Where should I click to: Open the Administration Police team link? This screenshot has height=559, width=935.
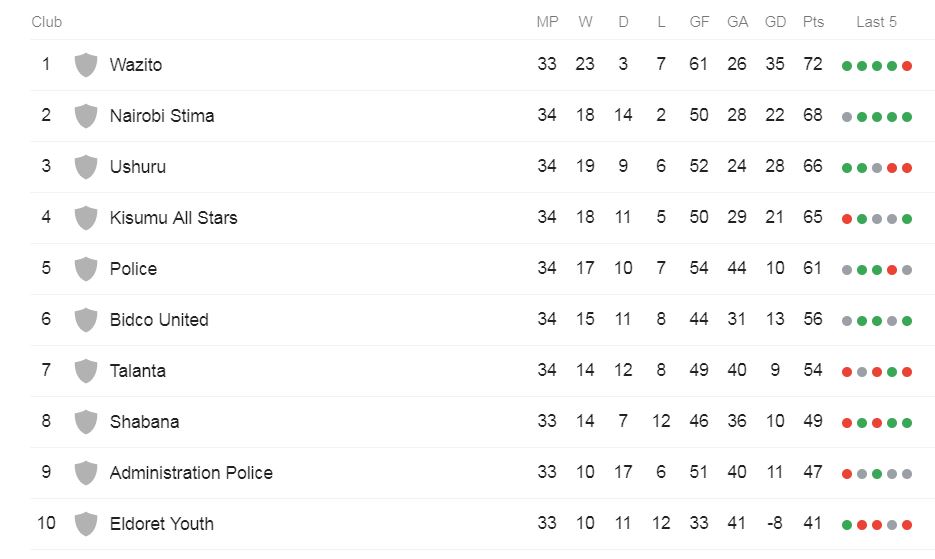point(191,473)
